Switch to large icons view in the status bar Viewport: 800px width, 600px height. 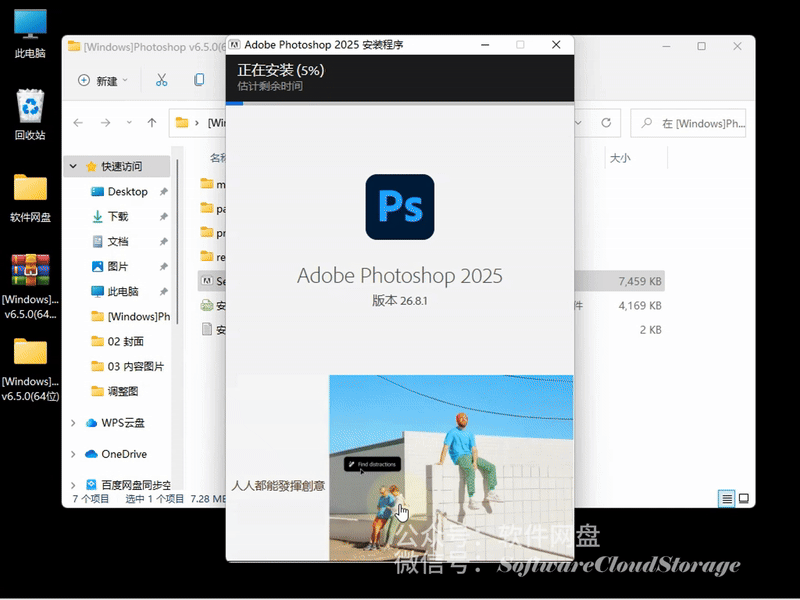tap(744, 498)
